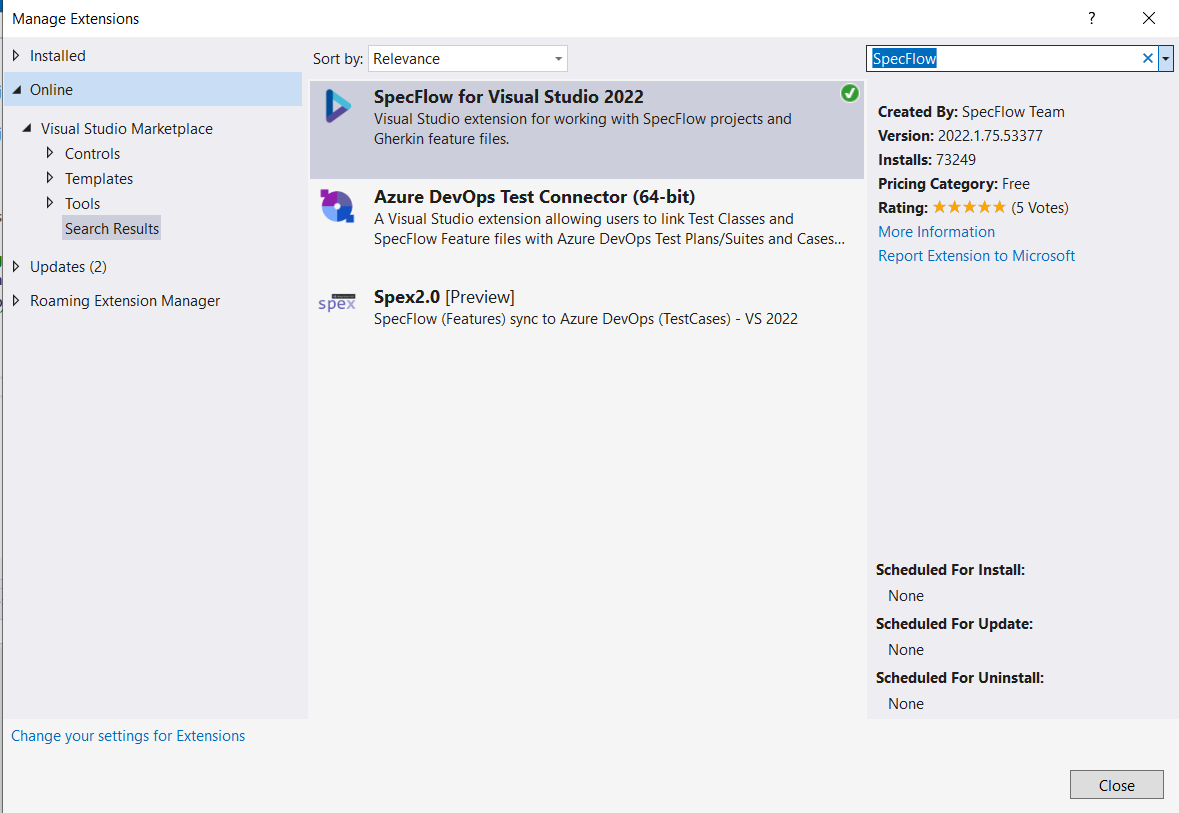Click the Azure DevOps Test Connector icon

point(337,206)
